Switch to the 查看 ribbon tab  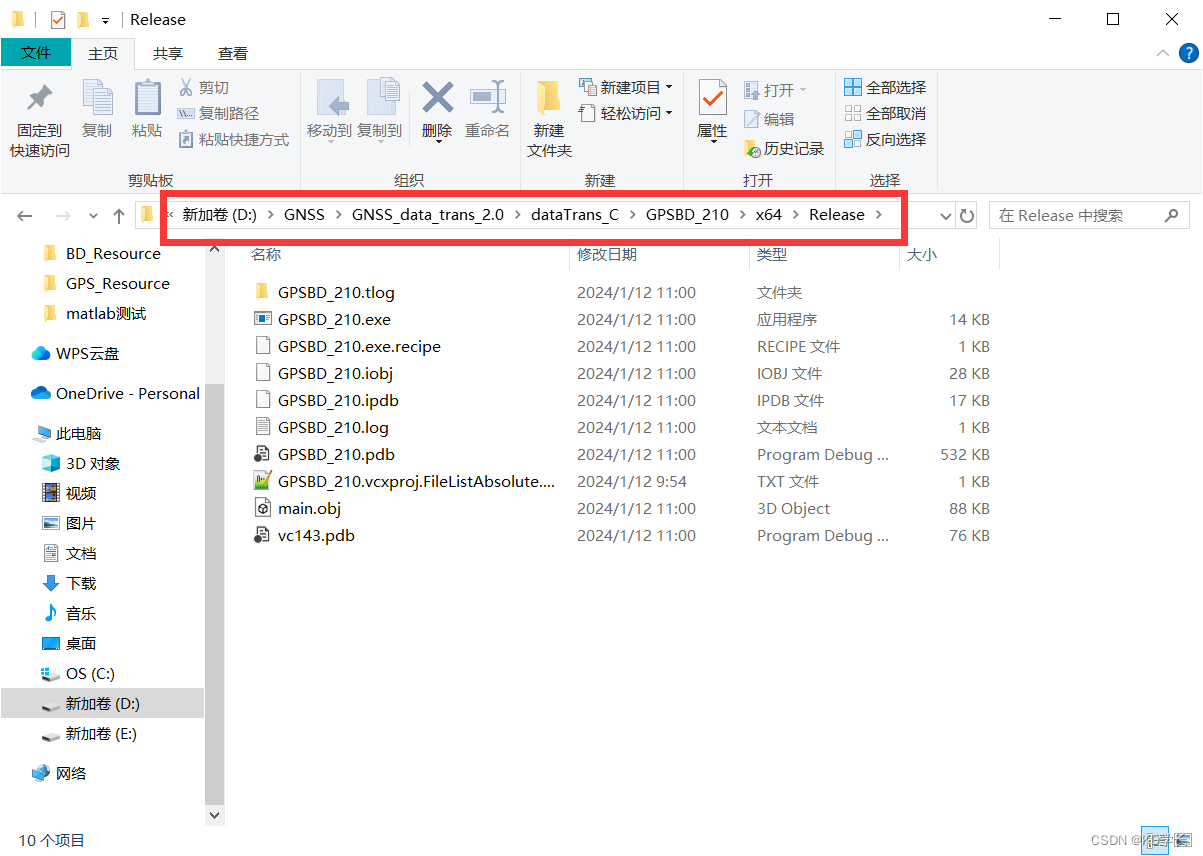click(233, 53)
